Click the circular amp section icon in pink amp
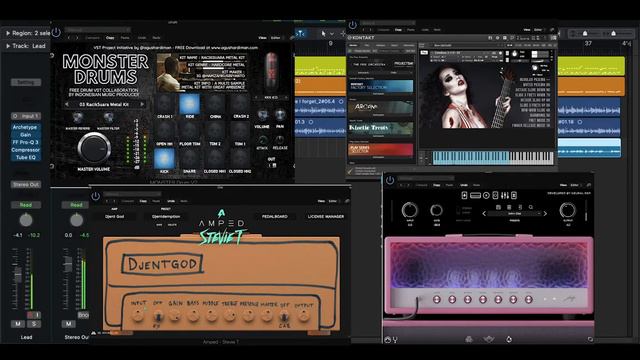Image resolution: width=640 pixels, height=360 pixels. [x=486, y=196]
